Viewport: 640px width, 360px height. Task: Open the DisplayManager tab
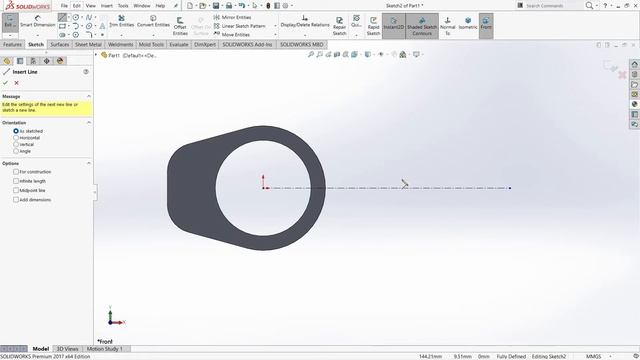60,61
